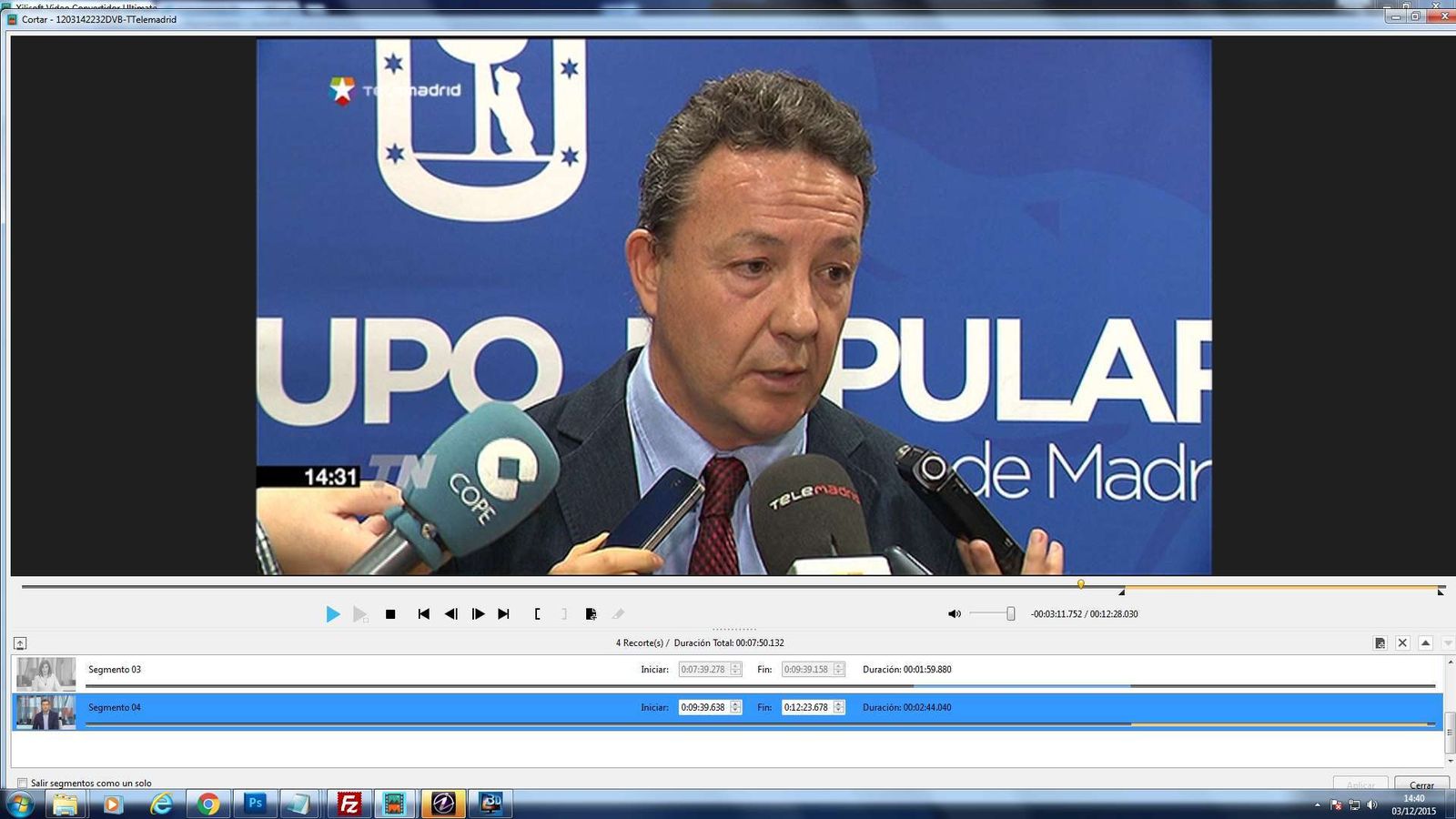Screen dimensions: 1456x819
Task: Set the clip start point bracket
Action: pyautogui.click(x=537, y=614)
